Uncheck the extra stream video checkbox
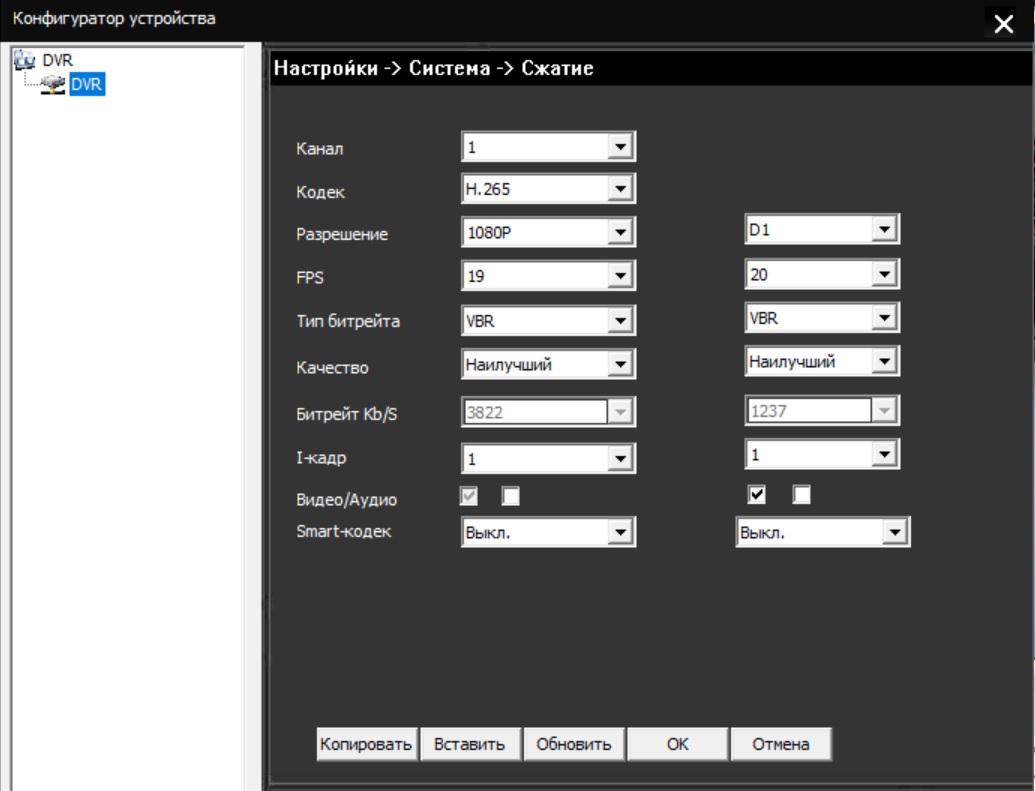This screenshot has width=1035, height=791. click(757, 495)
